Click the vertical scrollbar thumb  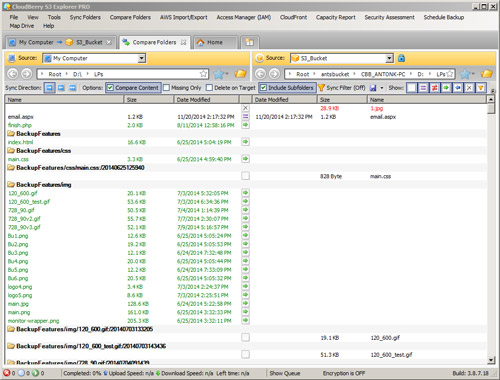[491, 109]
